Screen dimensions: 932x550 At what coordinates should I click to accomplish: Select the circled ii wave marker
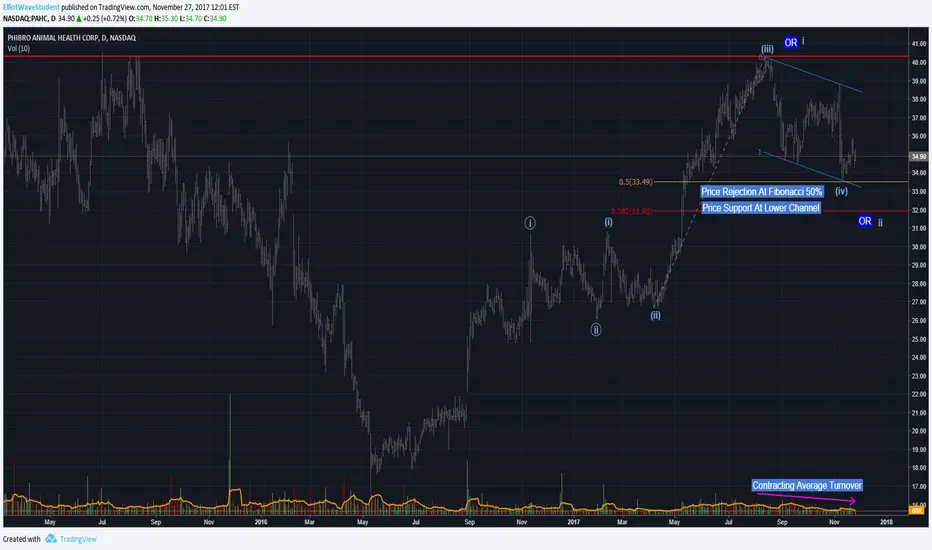click(x=596, y=329)
